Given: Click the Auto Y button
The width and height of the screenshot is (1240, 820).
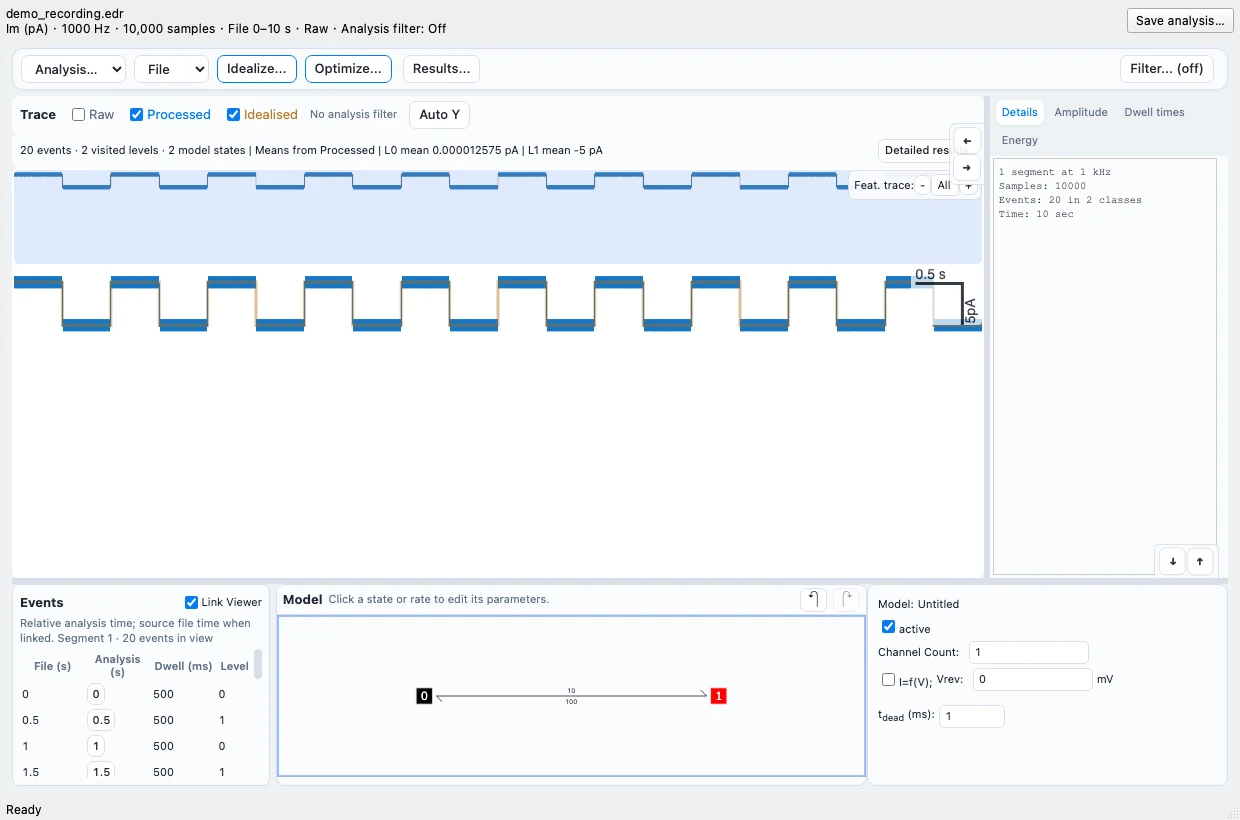Looking at the screenshot, I should coord(440,115).
